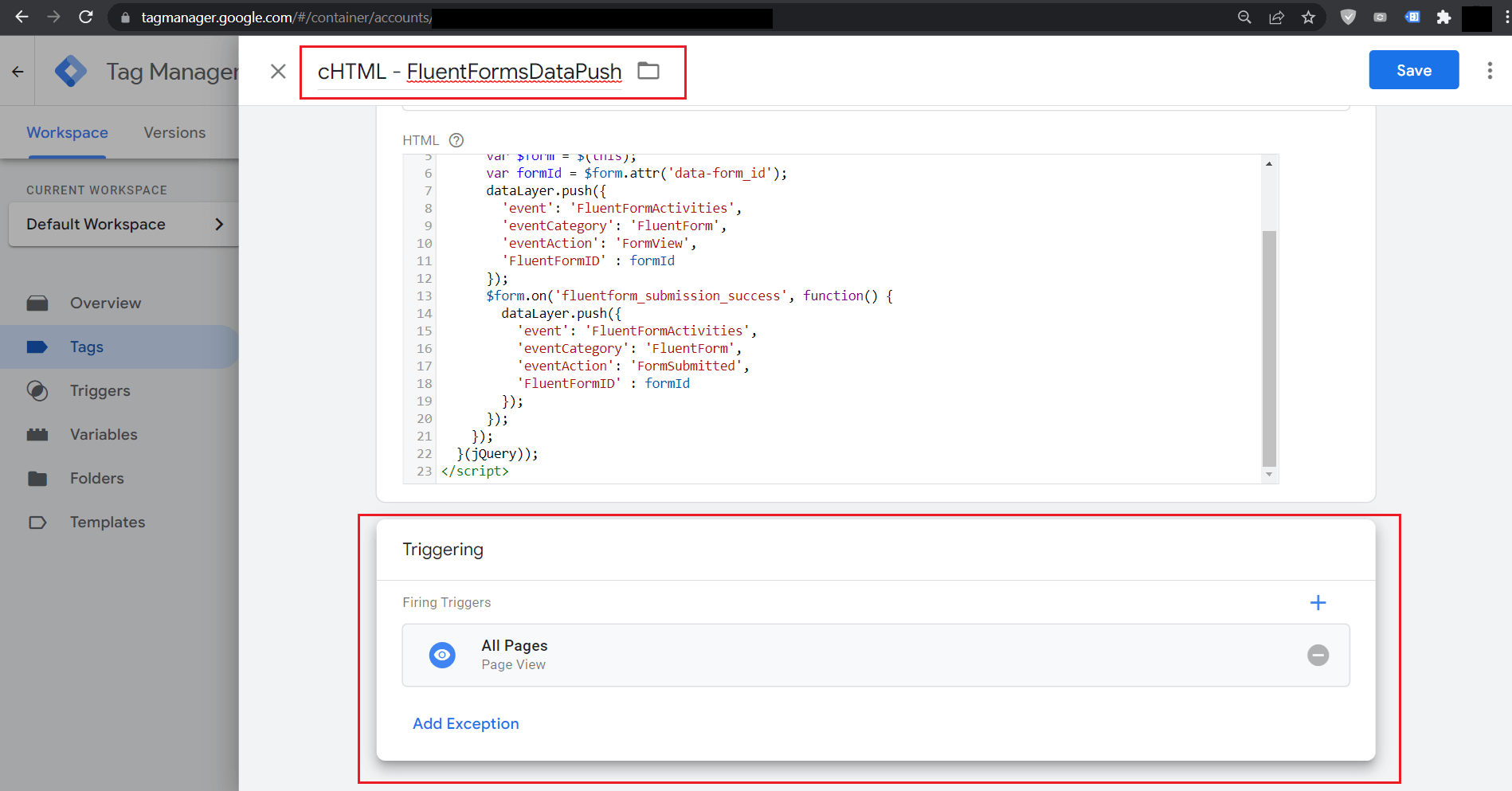Click the folder icon beside the tag name
This screenshot has width=1512, height=791.
[648, 71]
